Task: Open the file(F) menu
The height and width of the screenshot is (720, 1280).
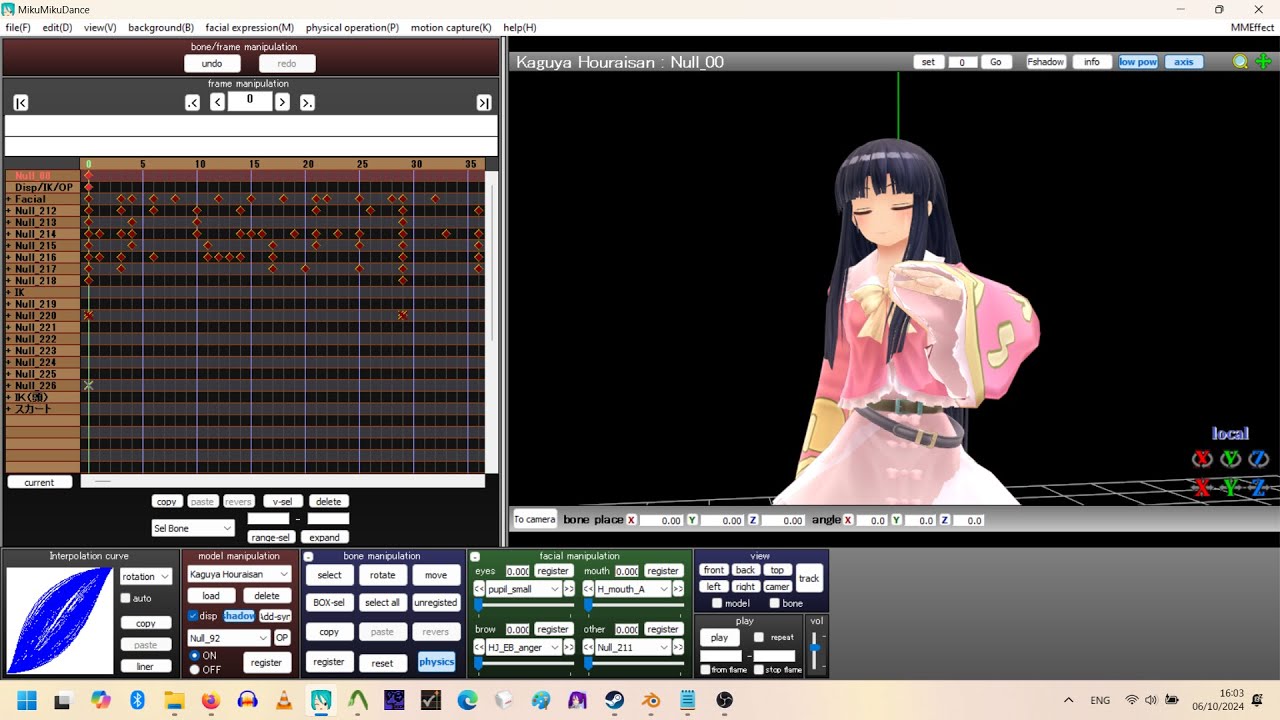Action: 18,28
